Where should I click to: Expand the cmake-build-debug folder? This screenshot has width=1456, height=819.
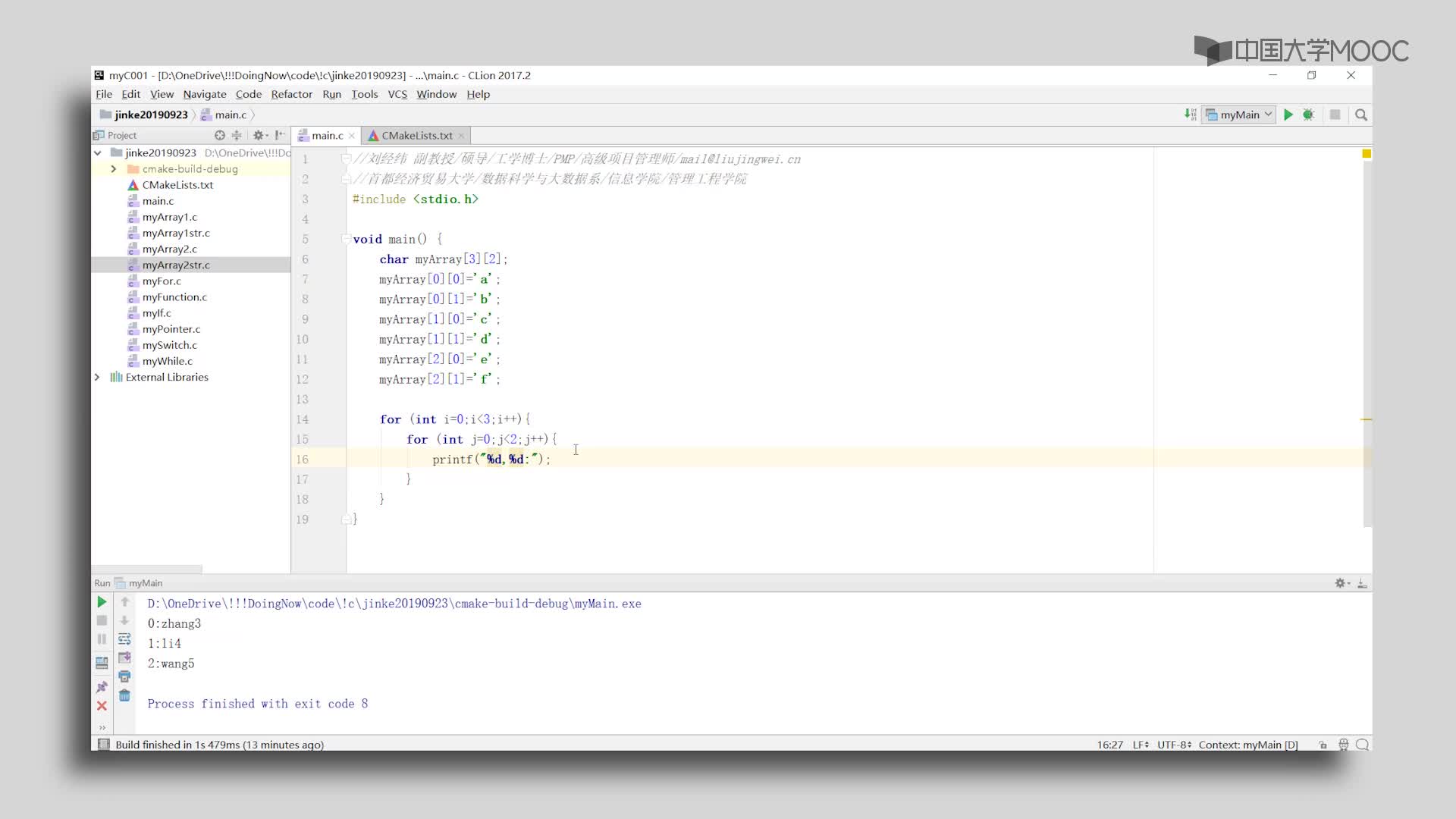[x=114, y=168]
